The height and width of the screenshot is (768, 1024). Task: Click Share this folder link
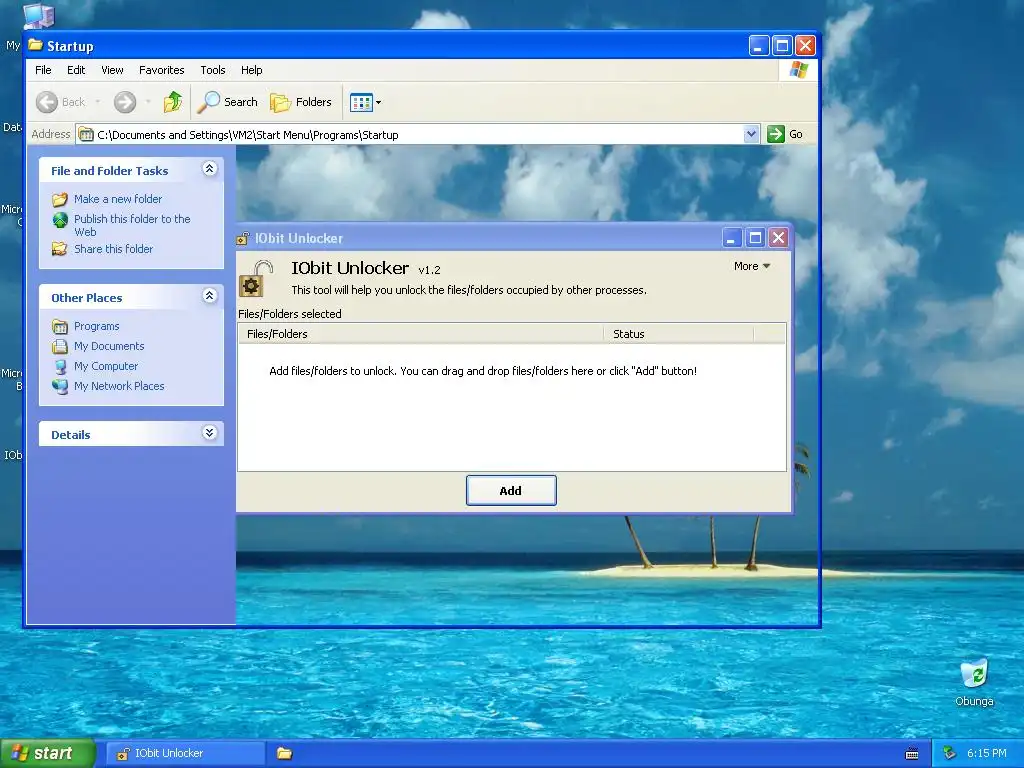113,249
